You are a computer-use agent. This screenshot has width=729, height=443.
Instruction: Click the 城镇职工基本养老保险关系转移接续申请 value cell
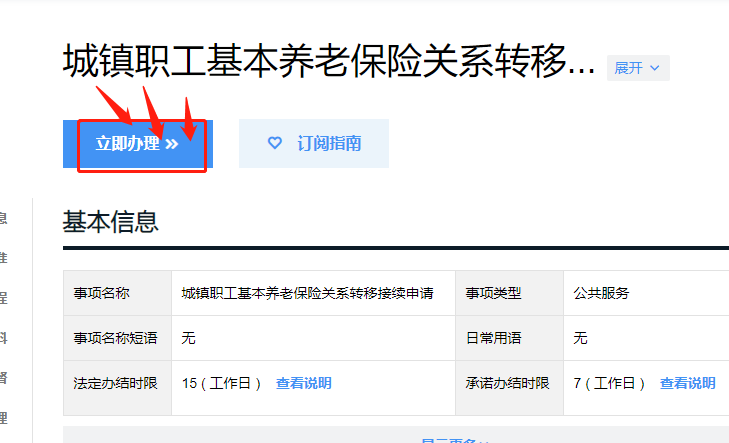pyautogui.click(x=313, y=293)
